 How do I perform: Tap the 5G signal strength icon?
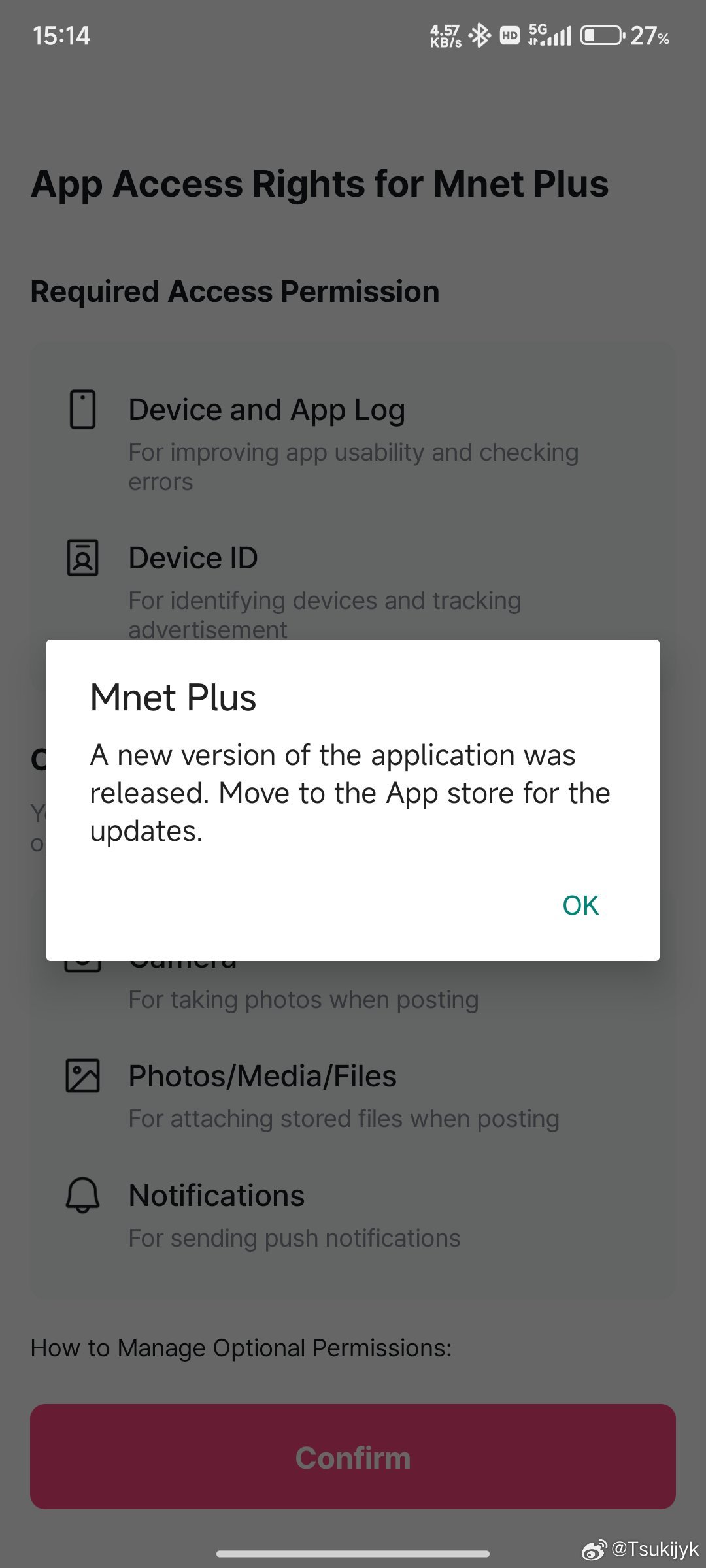pyautogui.click(x=550, y=35)
